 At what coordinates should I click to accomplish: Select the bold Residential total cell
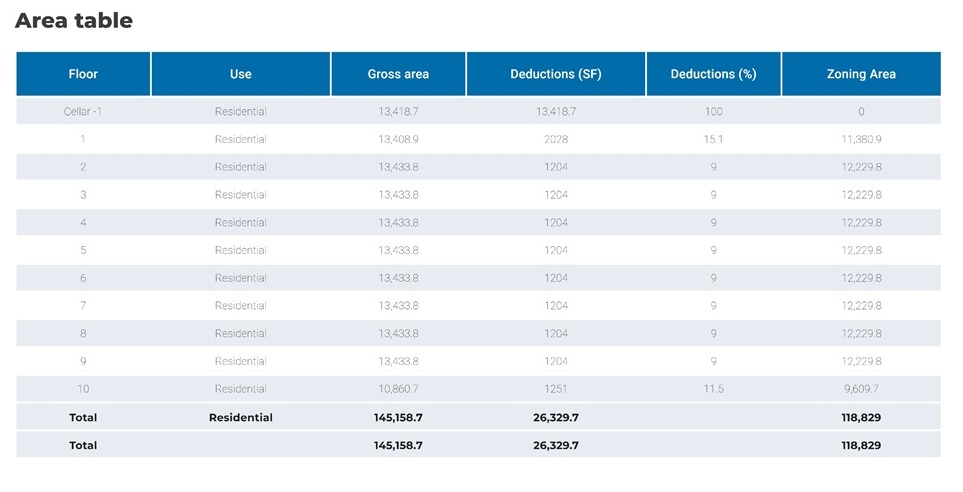click(x=240, y=417)
